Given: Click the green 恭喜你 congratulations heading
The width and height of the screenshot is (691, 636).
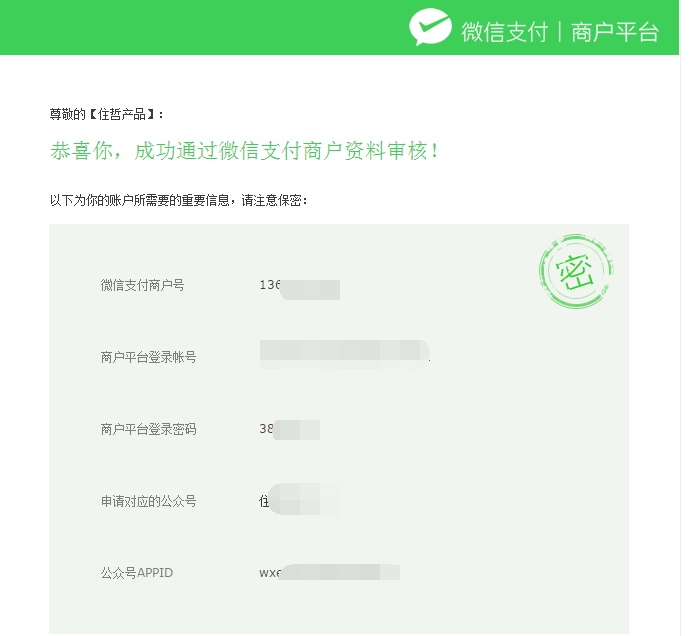Looking at the screenshot, I should pos(244,152).
